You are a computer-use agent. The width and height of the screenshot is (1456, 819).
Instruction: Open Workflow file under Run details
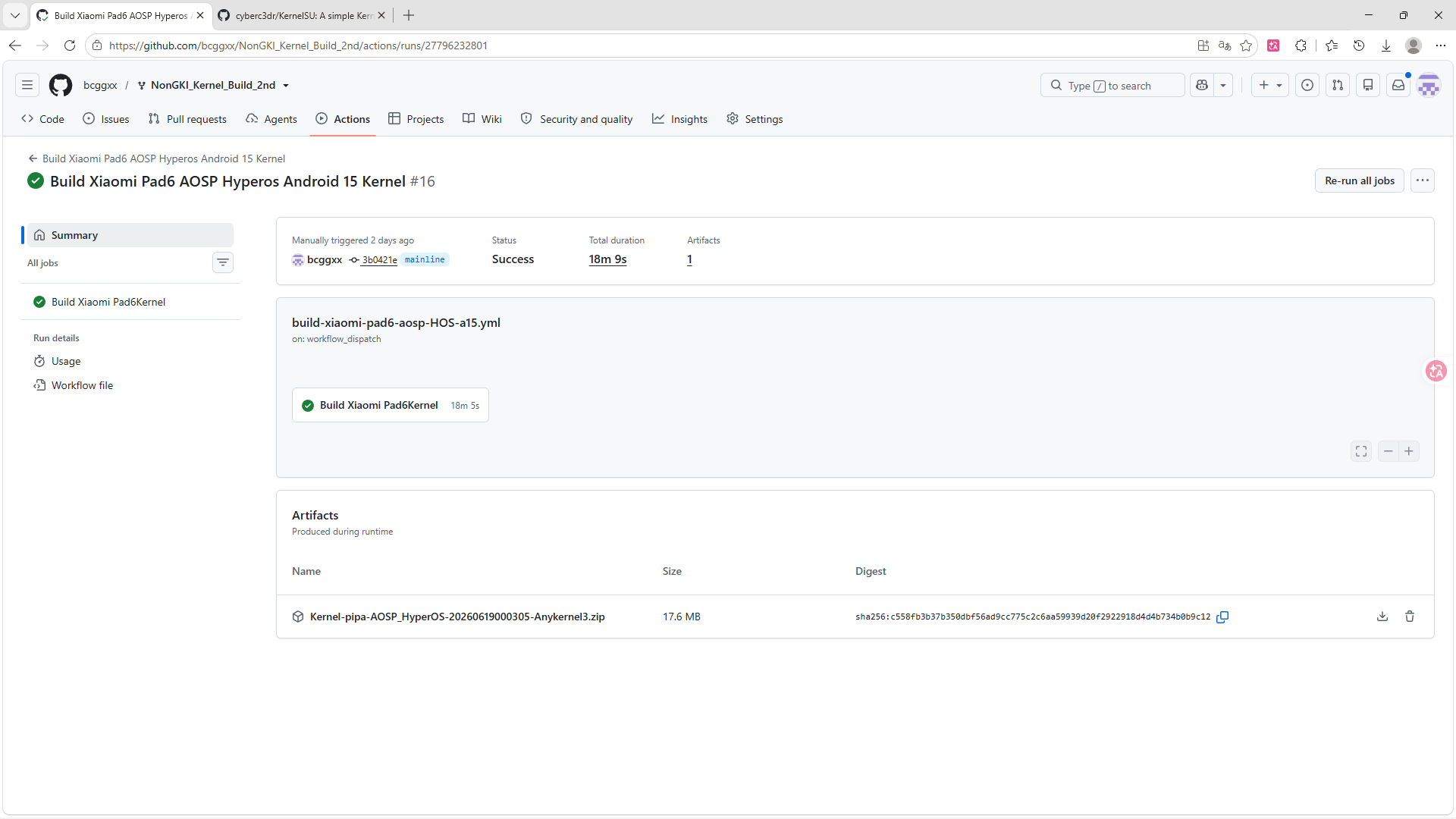click(x=82, y=385)
